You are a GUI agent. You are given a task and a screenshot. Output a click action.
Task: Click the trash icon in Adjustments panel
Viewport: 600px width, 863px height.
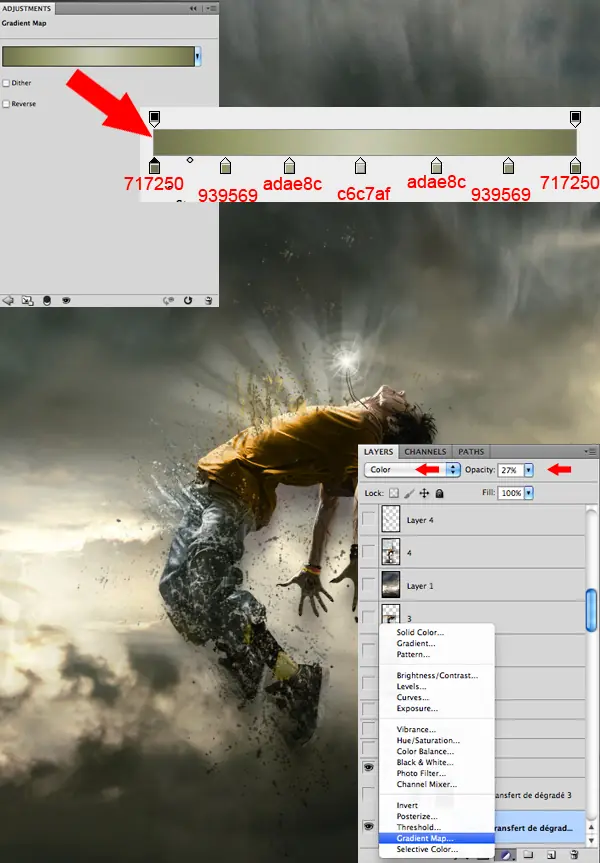208,301
